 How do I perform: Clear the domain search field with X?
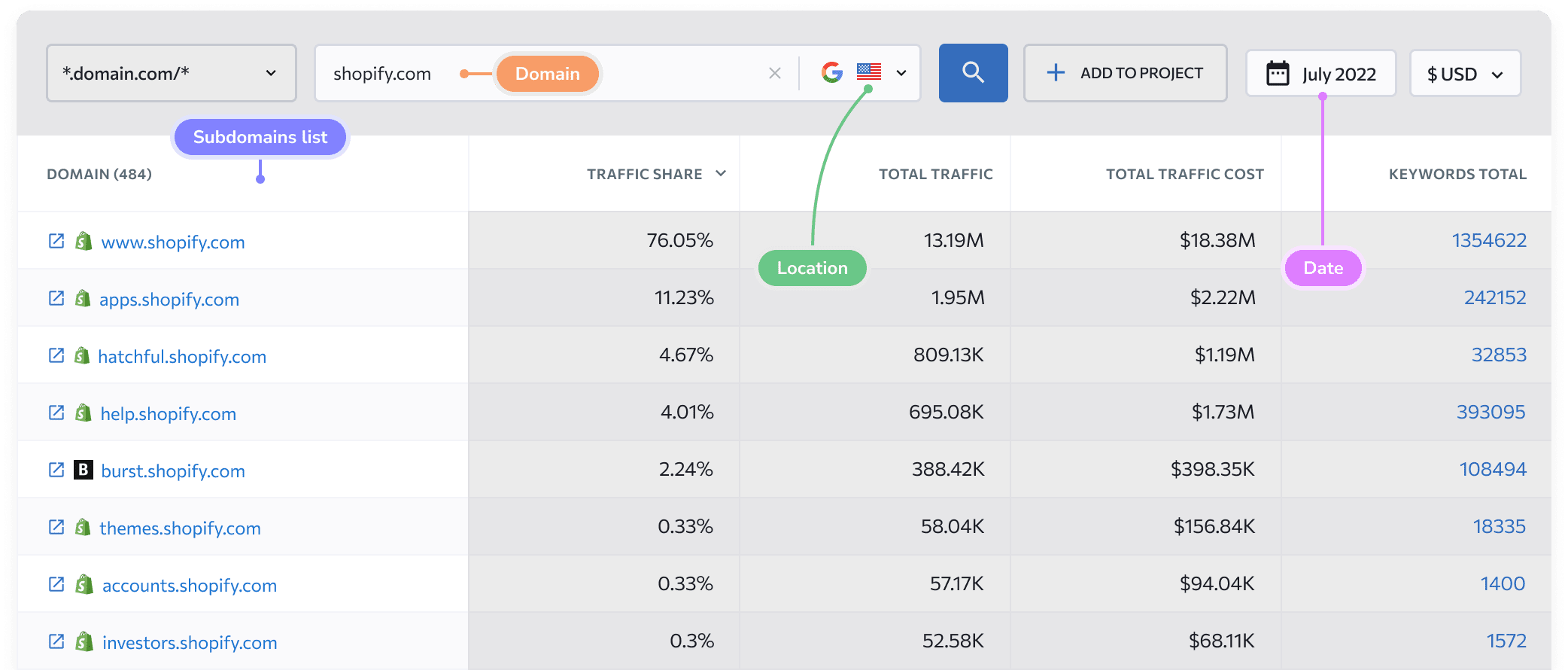coord(775,73)
